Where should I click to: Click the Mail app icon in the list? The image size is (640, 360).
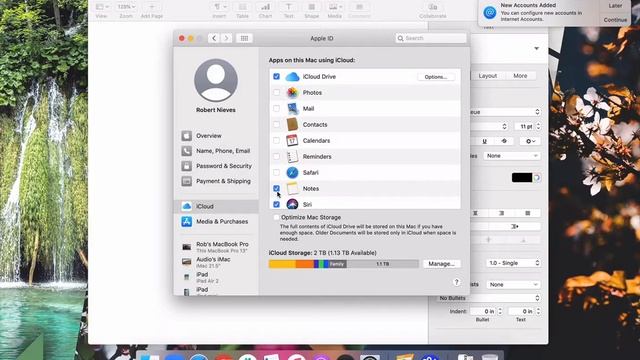pos(292,109)
